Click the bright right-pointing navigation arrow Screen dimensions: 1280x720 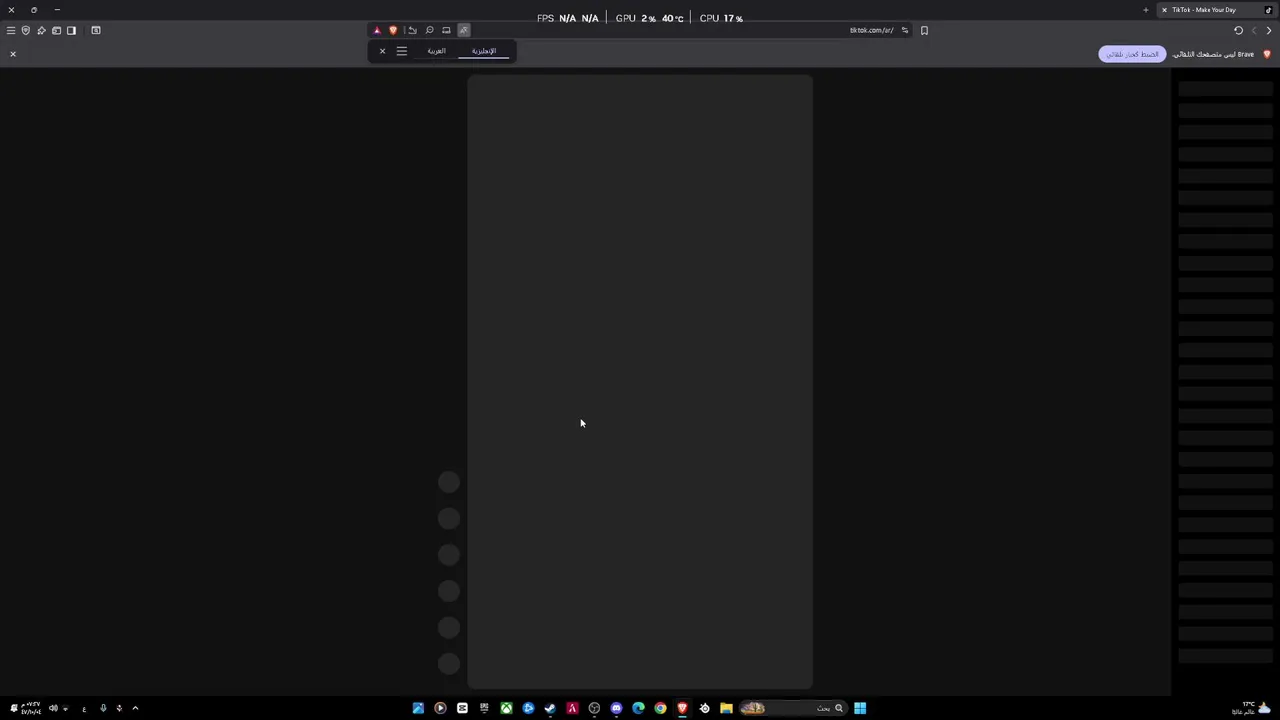(1269, 30)
